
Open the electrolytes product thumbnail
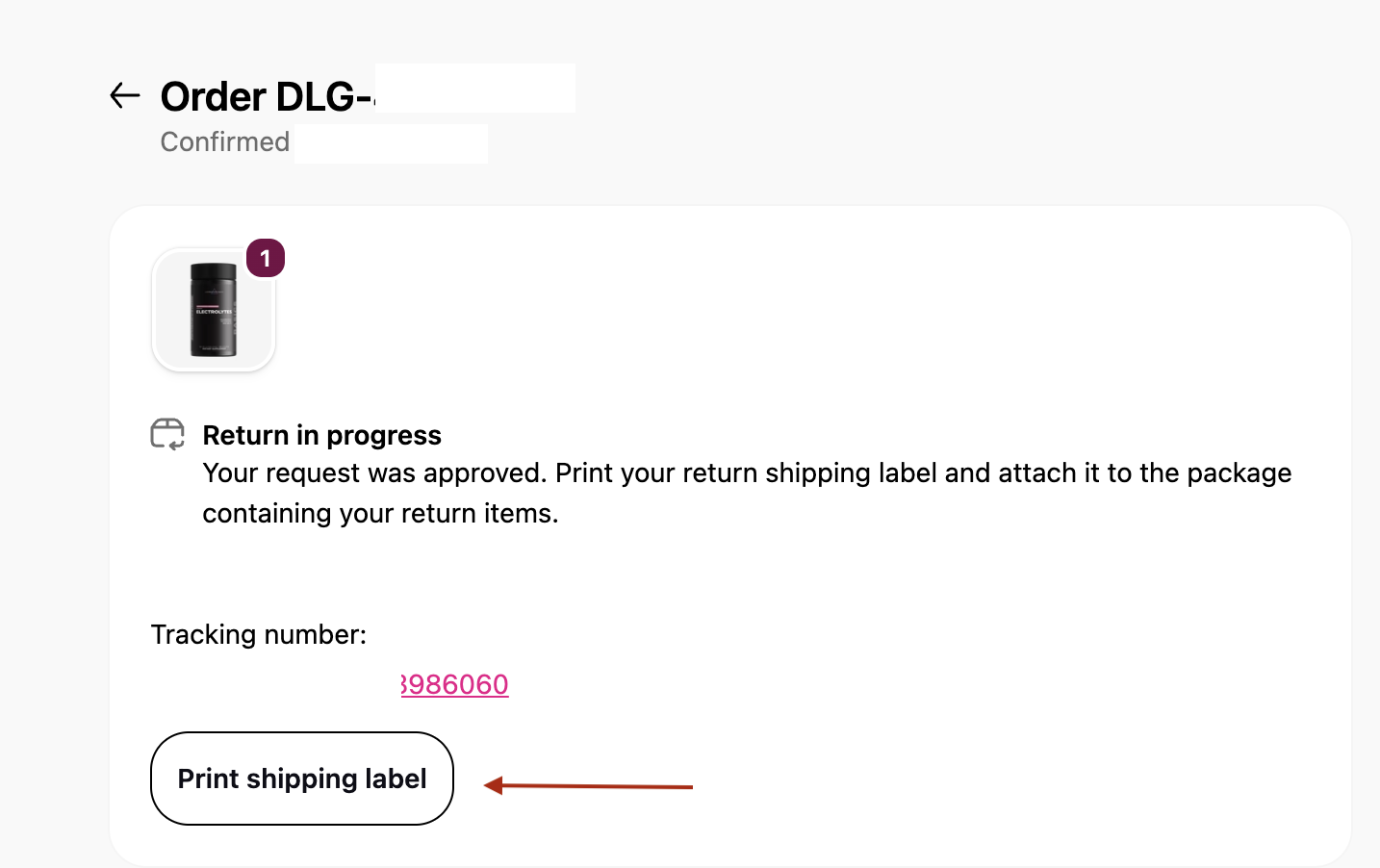point(214,310)
